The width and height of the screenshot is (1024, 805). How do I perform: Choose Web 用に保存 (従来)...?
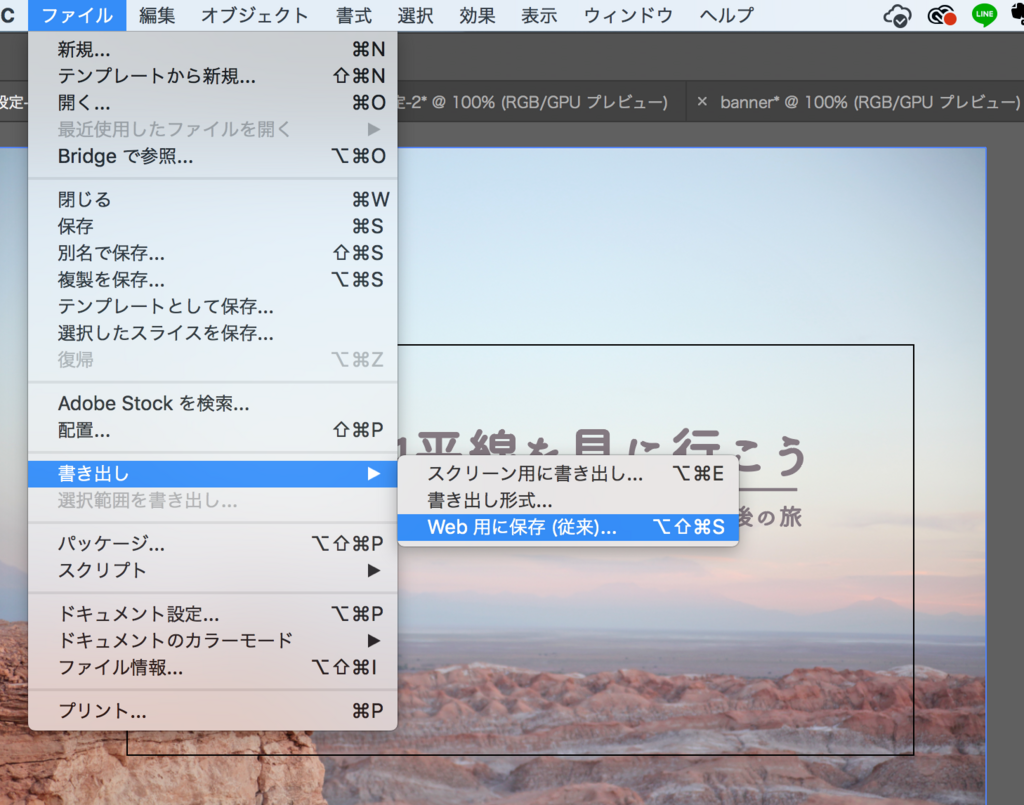click(568, 527)
